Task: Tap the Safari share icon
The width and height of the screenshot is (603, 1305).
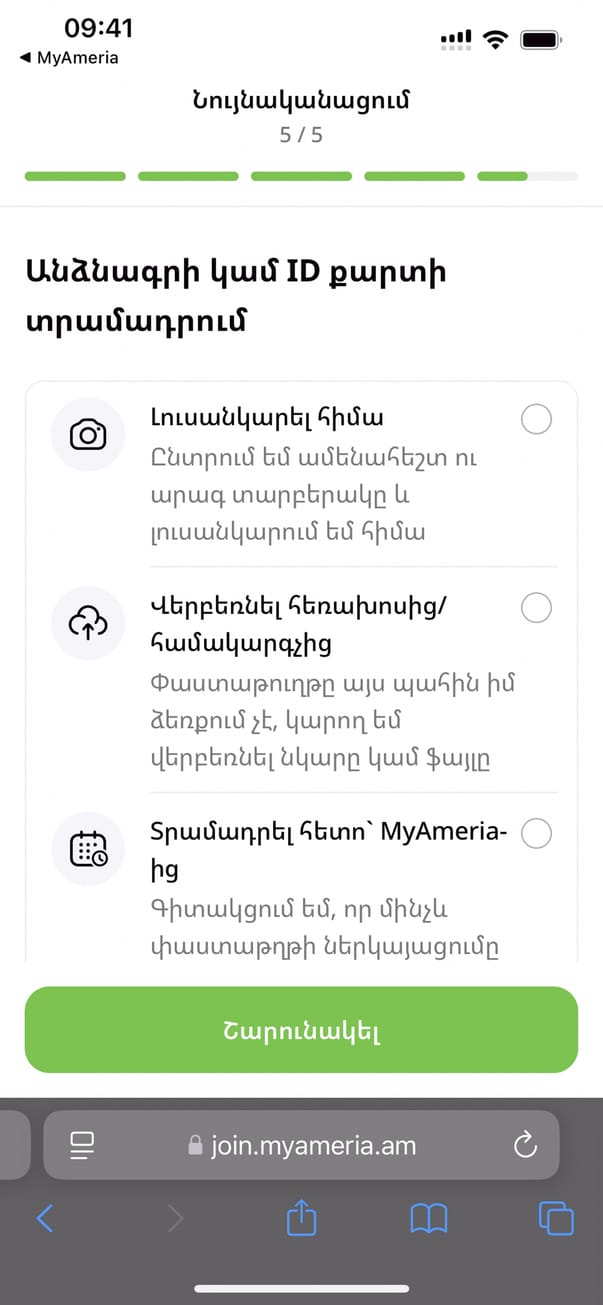Action: coord(301,1217)
